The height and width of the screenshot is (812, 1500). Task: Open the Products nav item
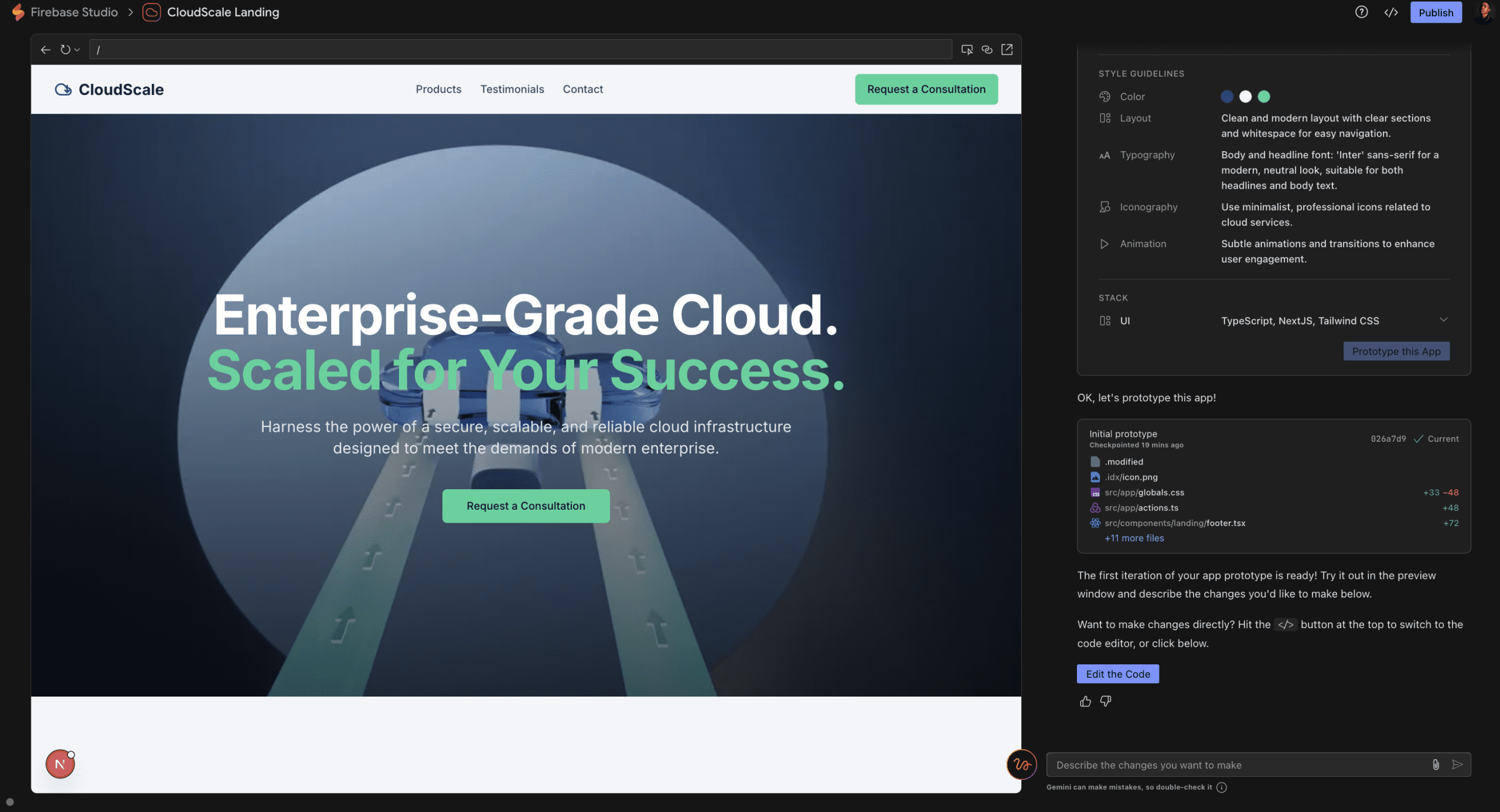(438, 89)
